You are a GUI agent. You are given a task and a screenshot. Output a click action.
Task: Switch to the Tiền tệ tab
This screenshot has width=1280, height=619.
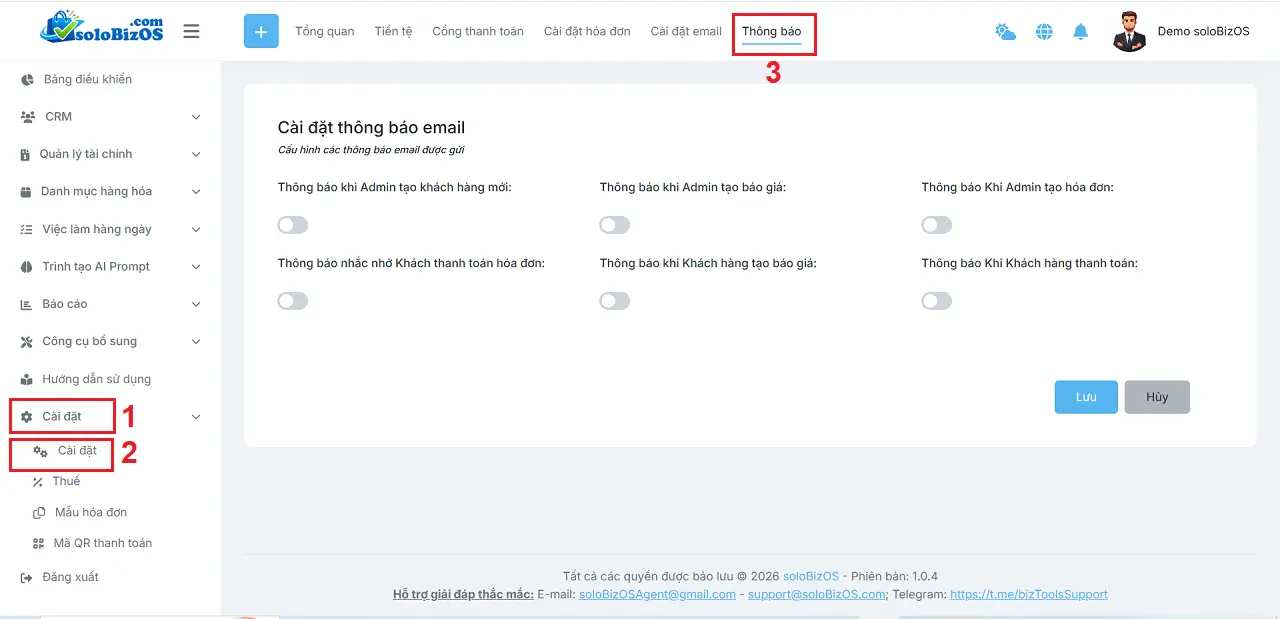pos(393,31)
